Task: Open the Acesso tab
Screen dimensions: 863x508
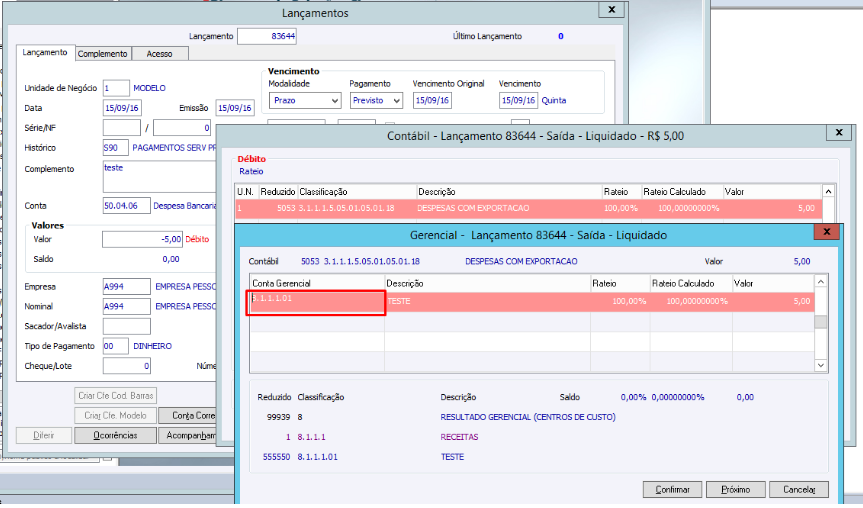Action: pyautogui.click(x=159, y=54)
